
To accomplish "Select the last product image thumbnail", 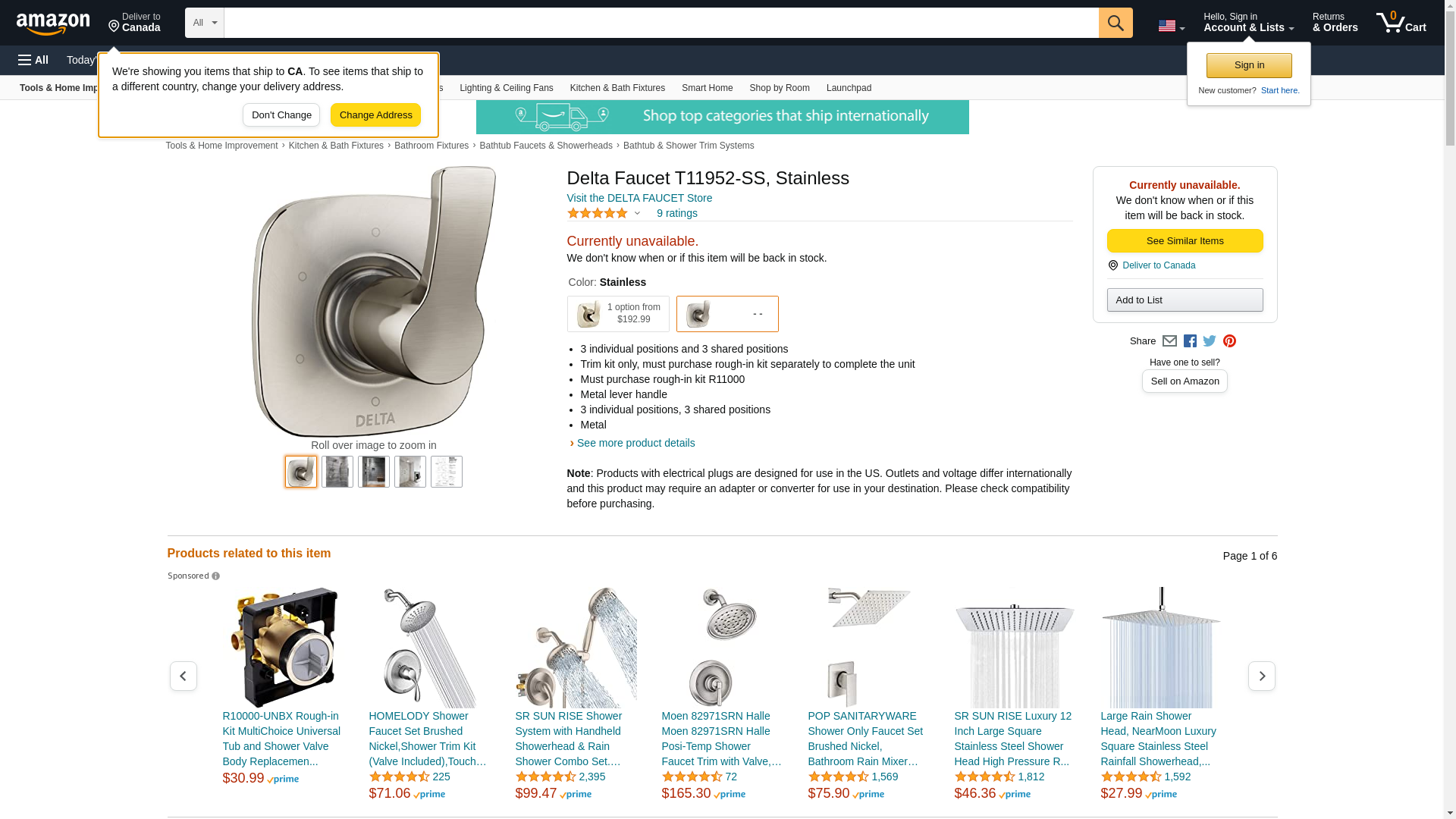I will [x=446, y=472].
